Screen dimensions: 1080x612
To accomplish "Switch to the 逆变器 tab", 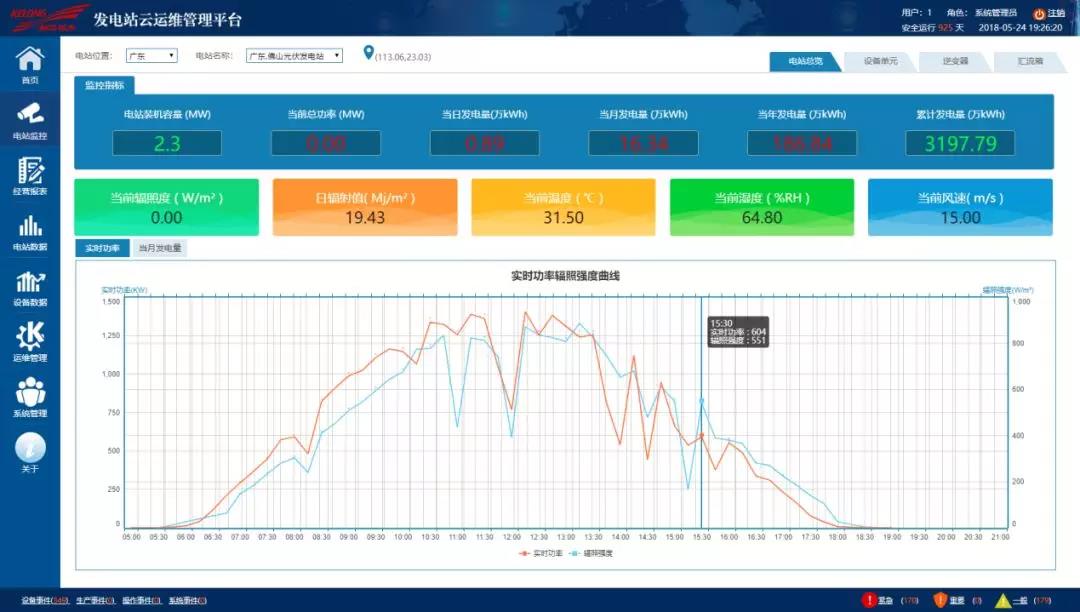I will tap(955, 61).
